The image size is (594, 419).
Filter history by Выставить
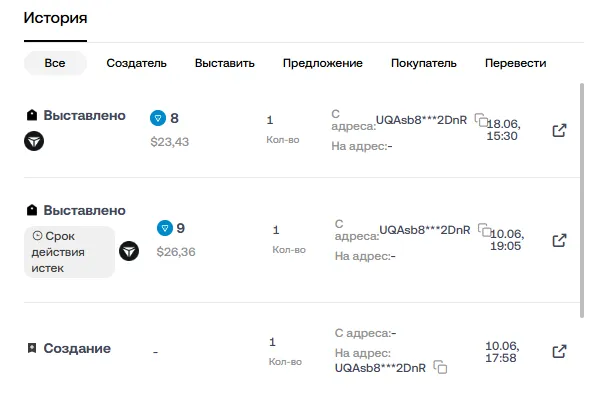tap(225, 63)
